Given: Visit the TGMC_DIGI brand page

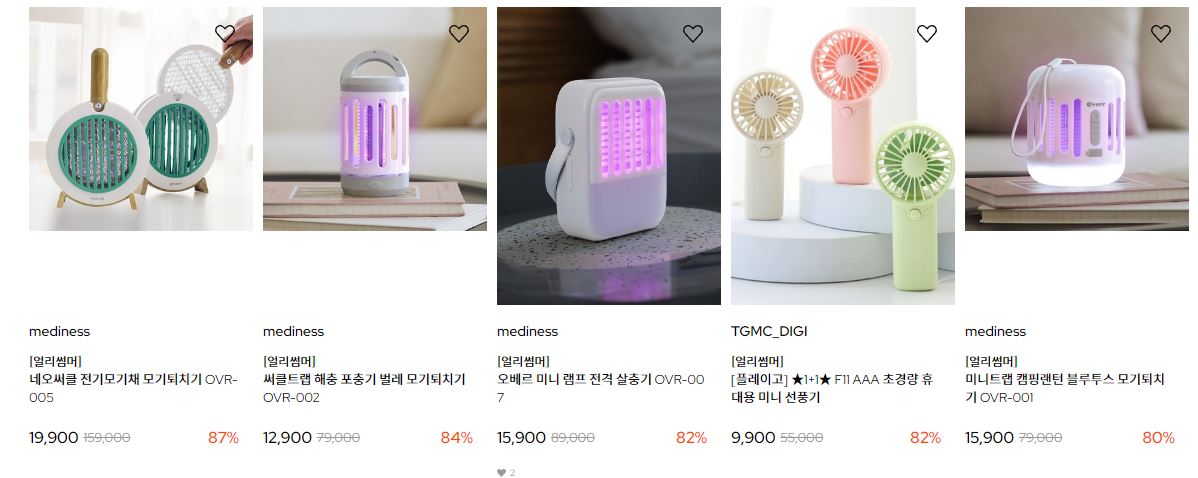Looking at the screenshot, I should 769,331.
